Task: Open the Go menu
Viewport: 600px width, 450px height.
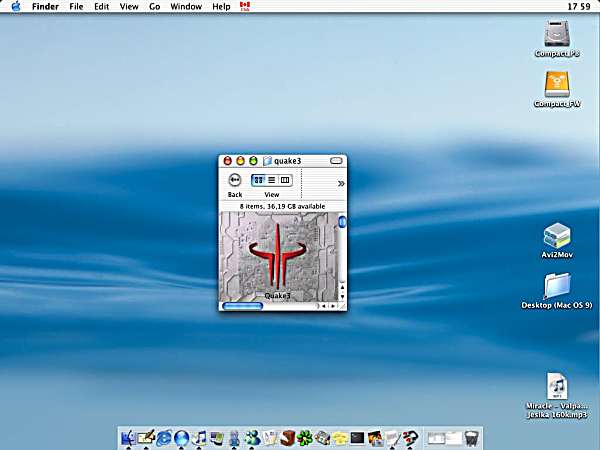Action: [x=154, y=7]
